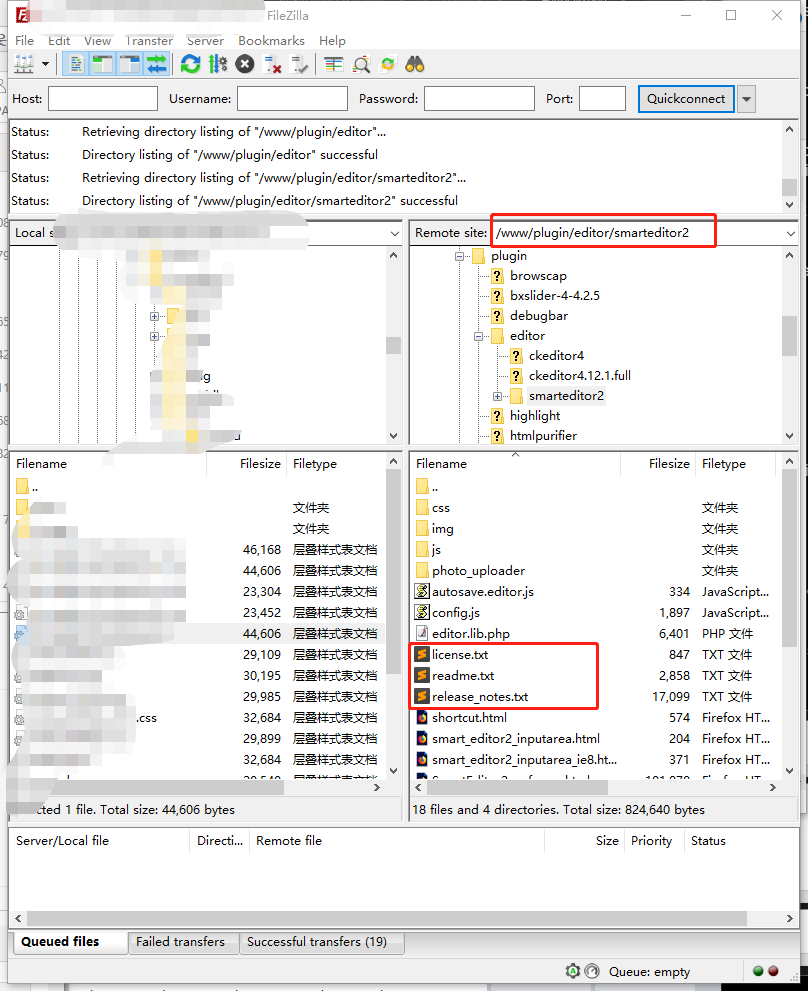Screen dimensions: 808x991
Task: Select license.txt file
Action: [460, 655]
